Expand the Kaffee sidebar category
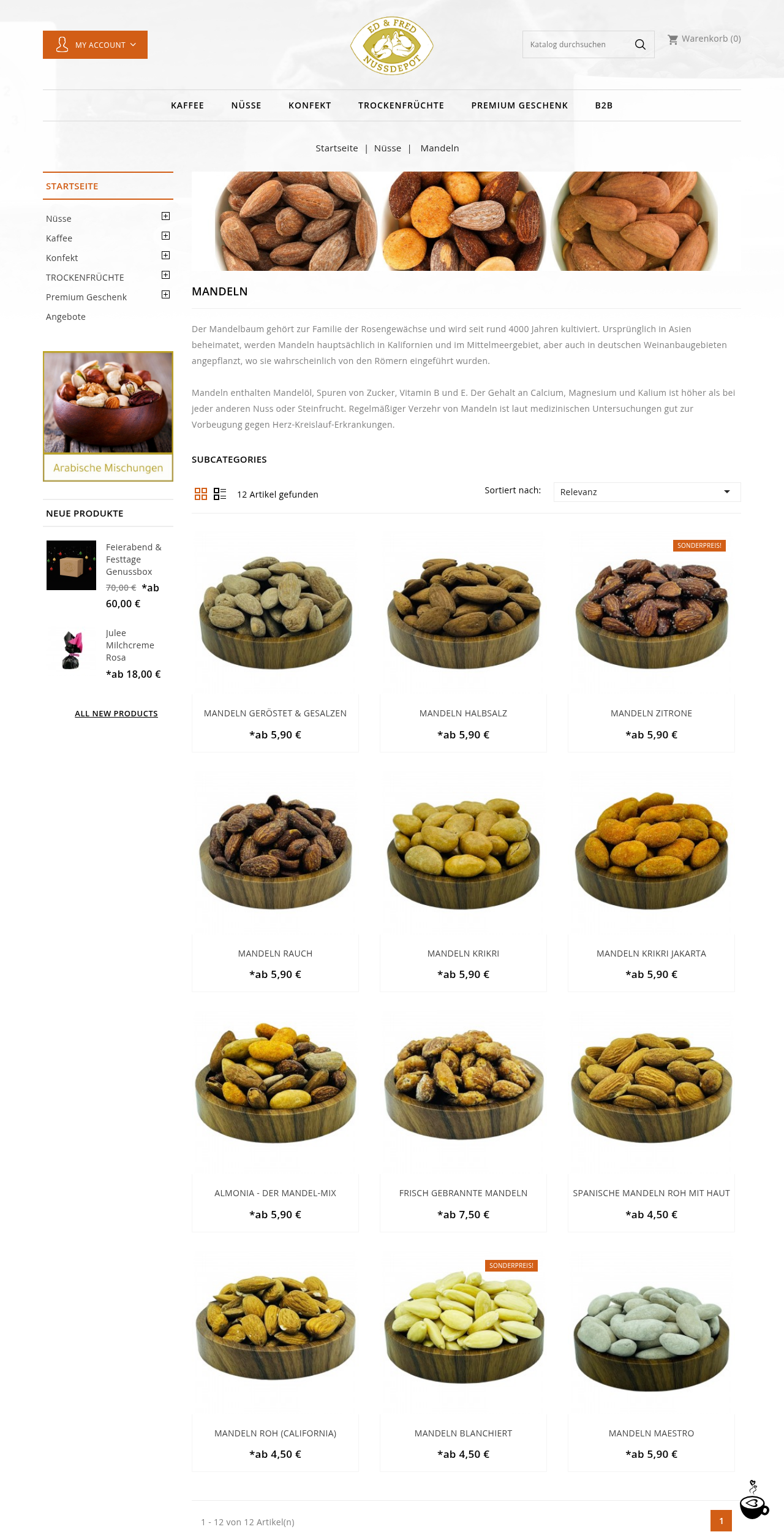The width and height of the screenshot is (784, 1532). coord(165,236)
